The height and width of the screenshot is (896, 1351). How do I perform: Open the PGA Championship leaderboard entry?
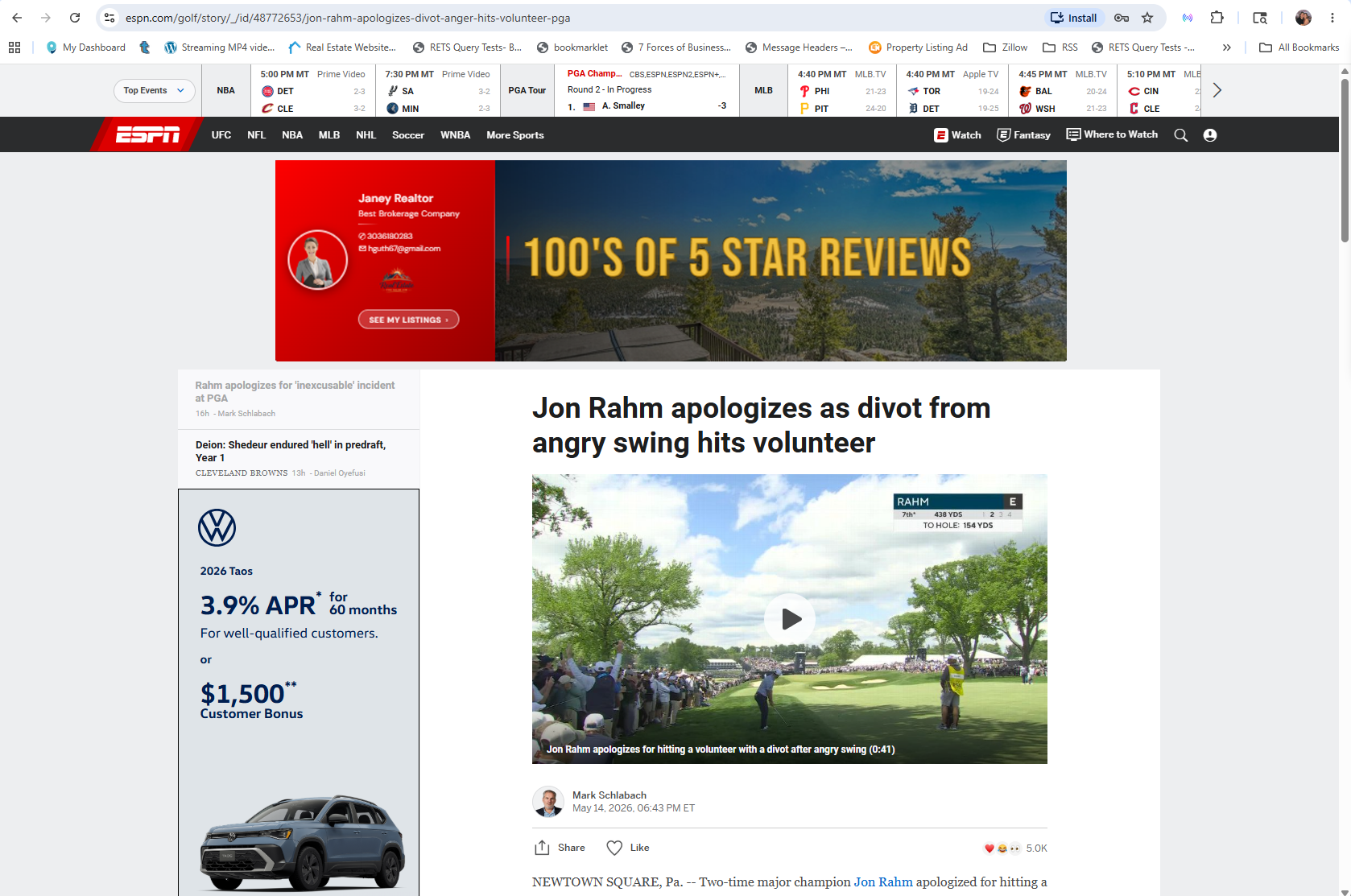coord(647,90)
